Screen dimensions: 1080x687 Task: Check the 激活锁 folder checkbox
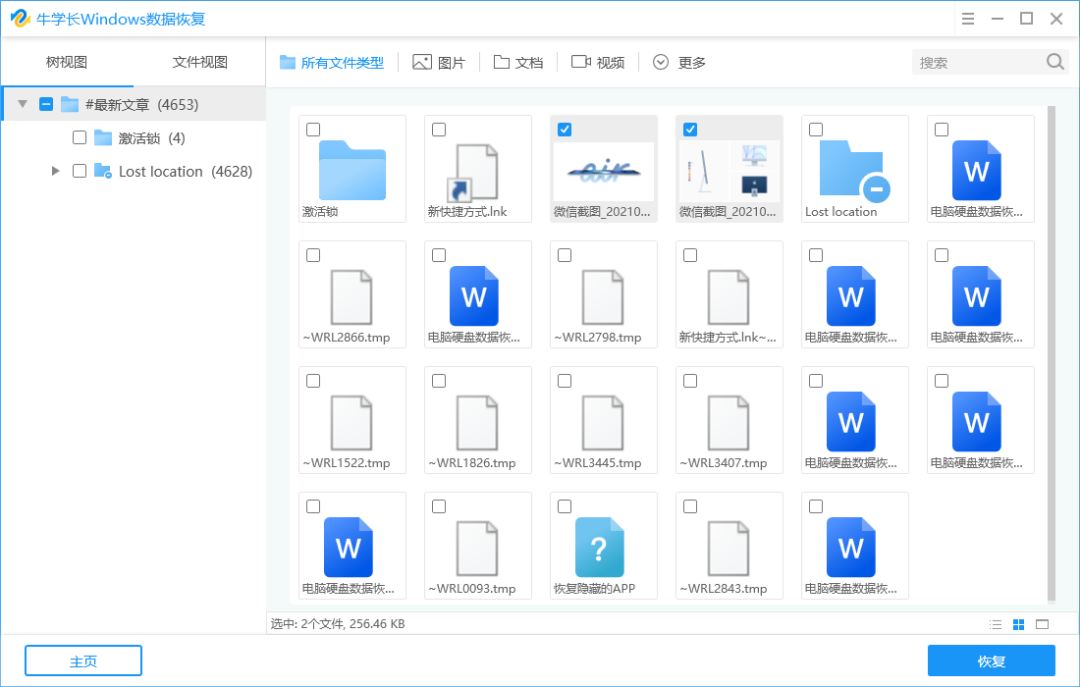click(x=77, y=137)
